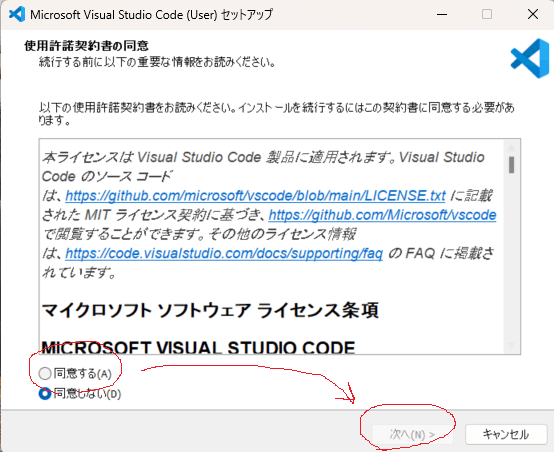Click the disabled maximize button
Viewport: 554px width, 452px height.
pos(487,14)
